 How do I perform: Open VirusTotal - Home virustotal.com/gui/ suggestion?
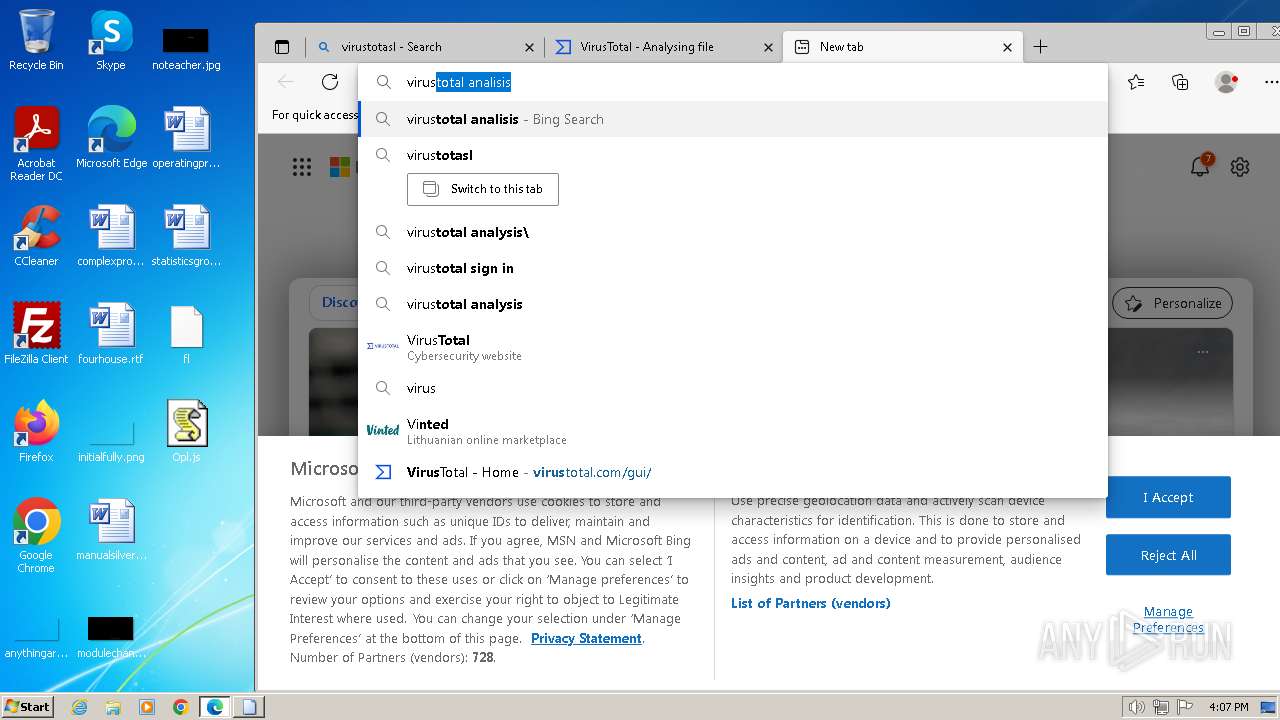coord(733,472)
